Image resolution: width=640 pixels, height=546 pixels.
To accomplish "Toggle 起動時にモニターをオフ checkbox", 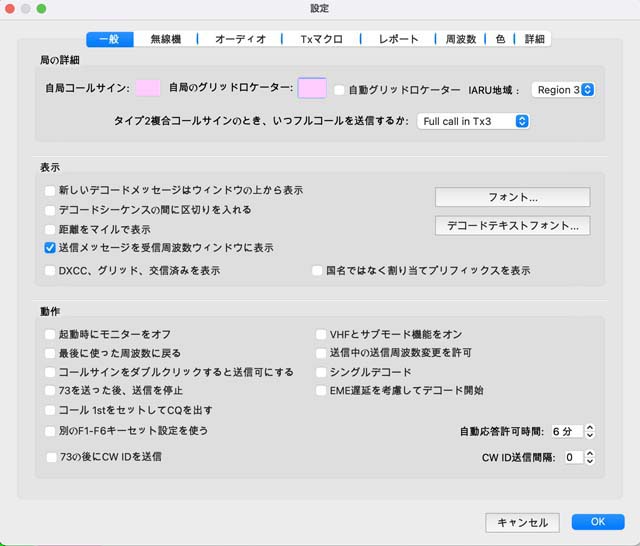I will click(x=51, y=334).
